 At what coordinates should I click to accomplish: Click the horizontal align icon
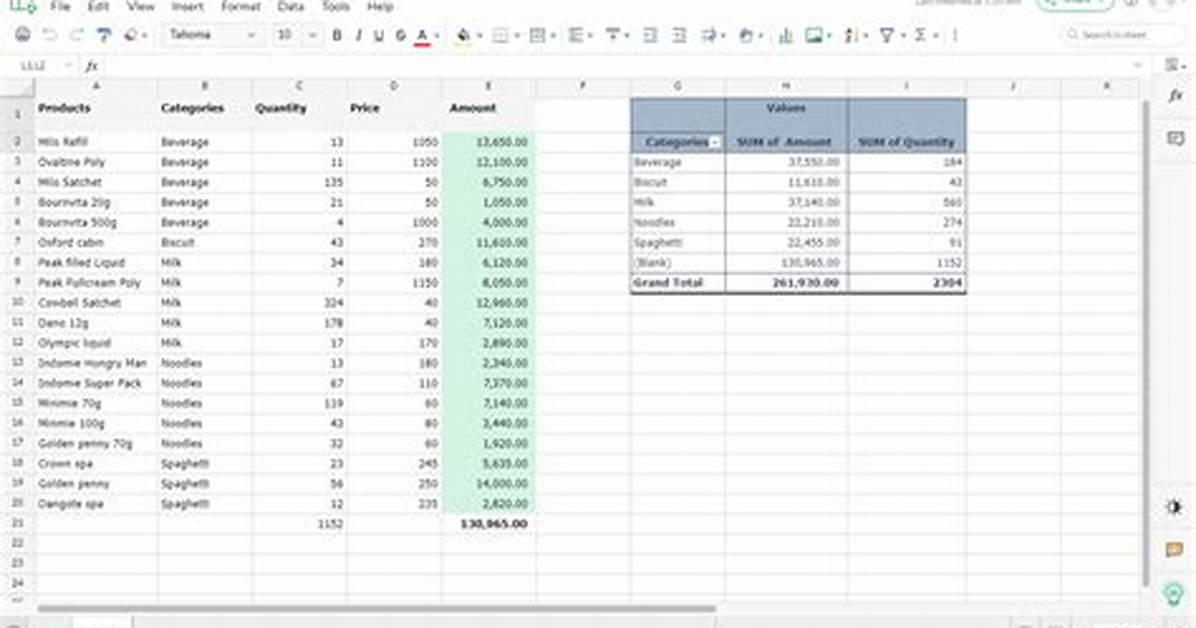click(x=576, y=35)
